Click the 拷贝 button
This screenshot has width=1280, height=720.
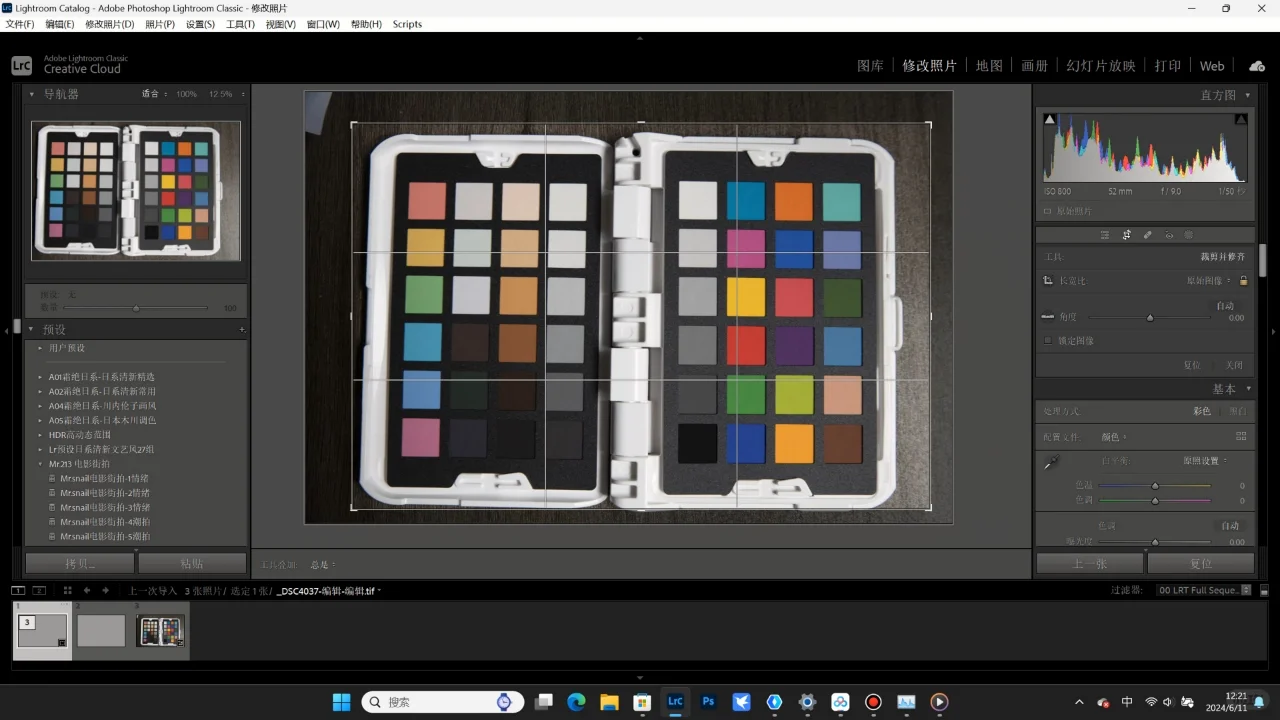click(80, 563)
